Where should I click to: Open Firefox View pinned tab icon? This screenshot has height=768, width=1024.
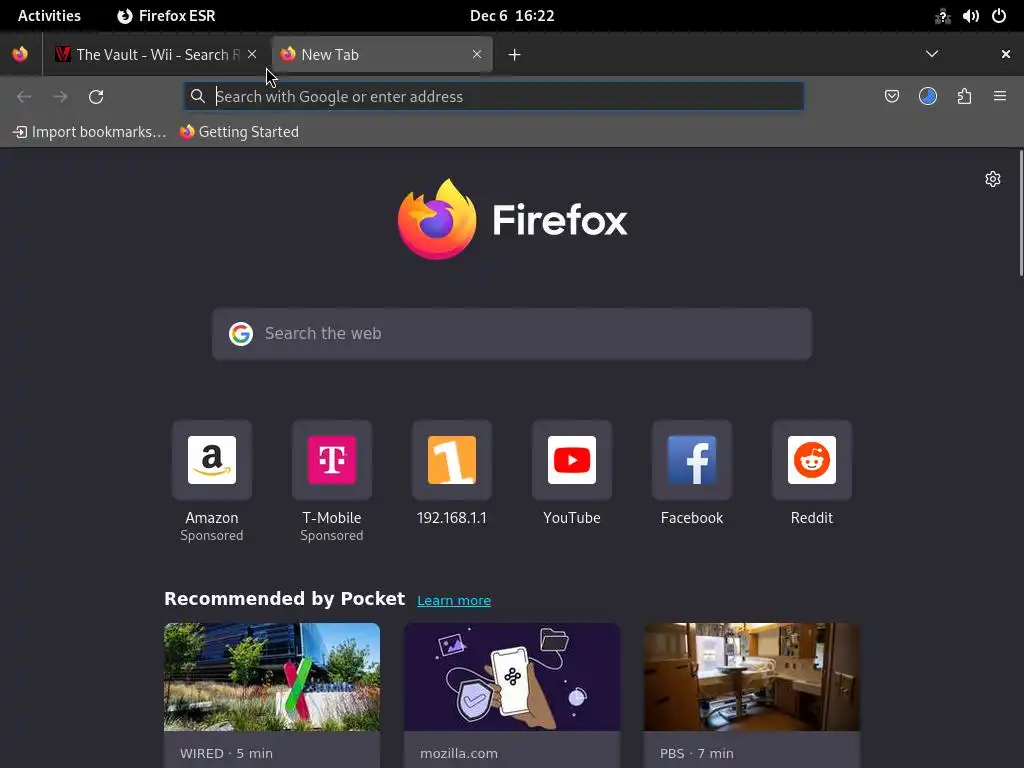(x=20, y=54)
